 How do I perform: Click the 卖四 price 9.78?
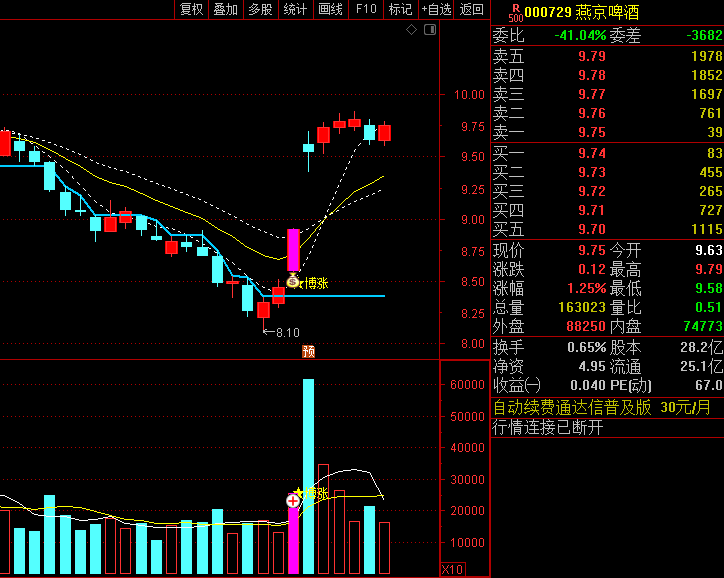pyautogui.click(x=592, y=75)
